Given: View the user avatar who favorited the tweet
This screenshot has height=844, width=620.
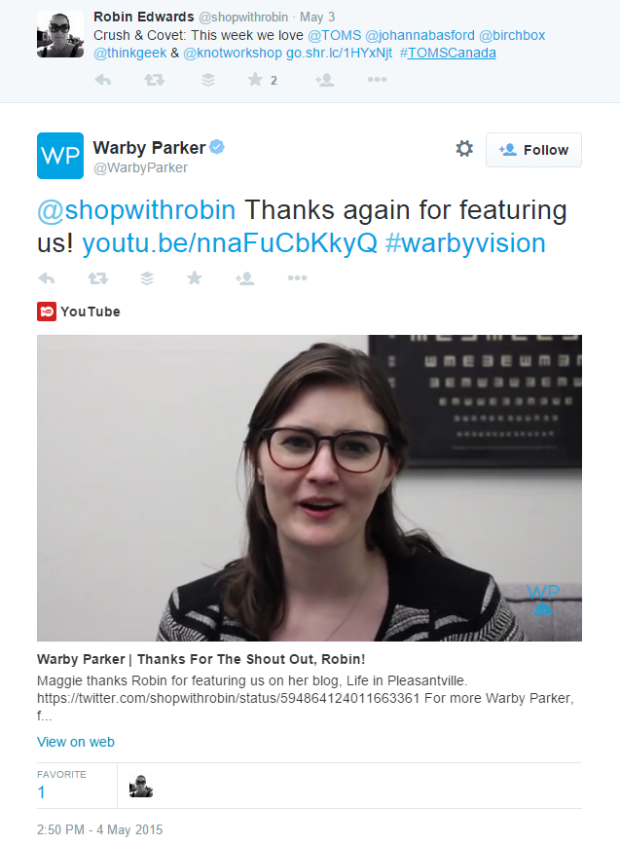Looking at the screenshot, I should tap(141, 786).
